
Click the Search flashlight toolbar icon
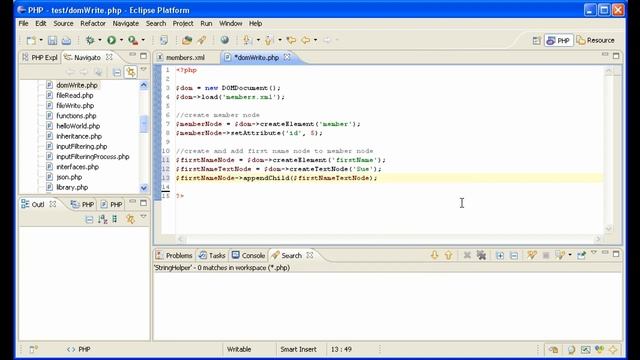[x=202, y=40]
